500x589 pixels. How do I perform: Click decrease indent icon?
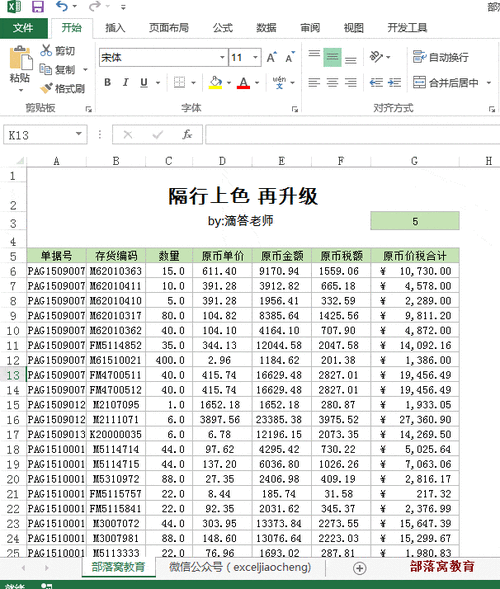coord(376,82)
